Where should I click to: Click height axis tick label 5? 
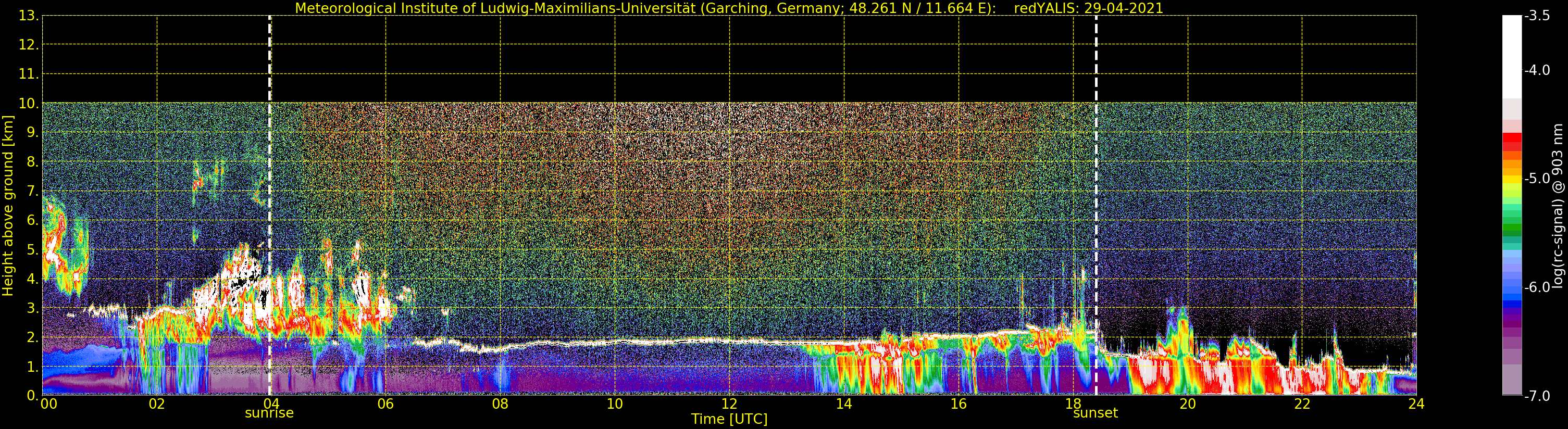[32, 249]
